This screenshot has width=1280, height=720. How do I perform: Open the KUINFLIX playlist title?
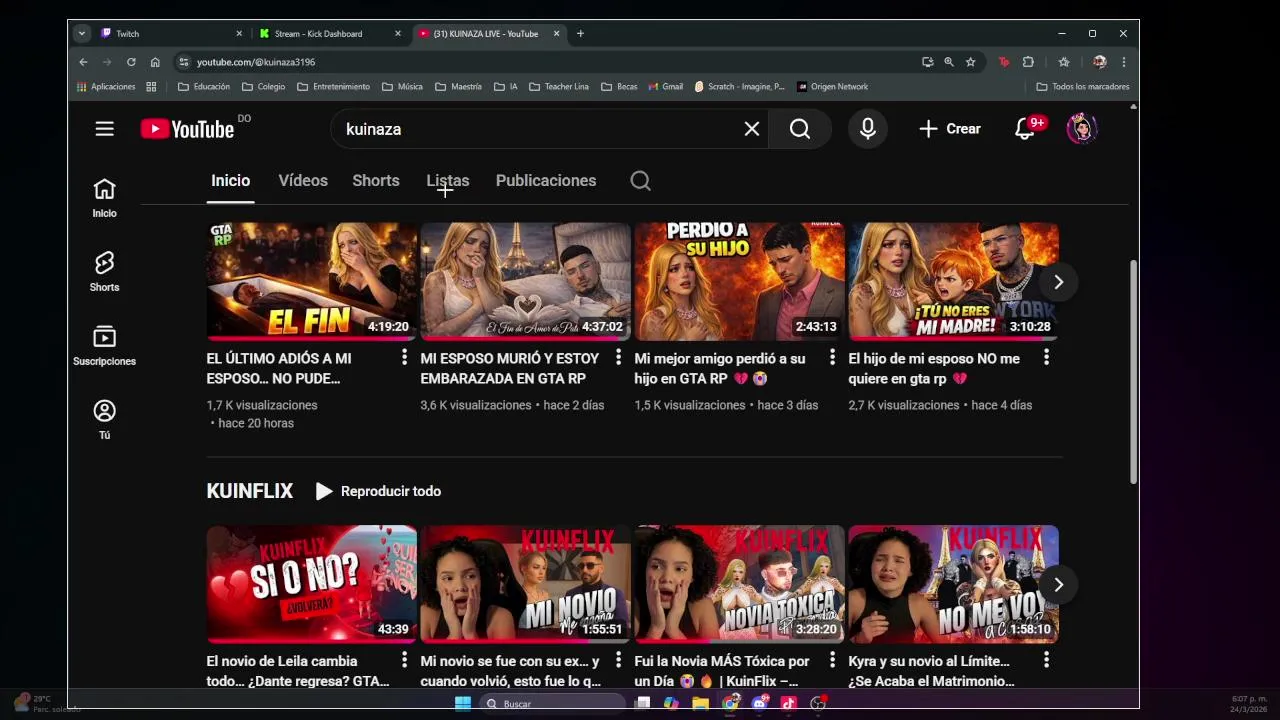pyautogui.click(x=250, y=491)
